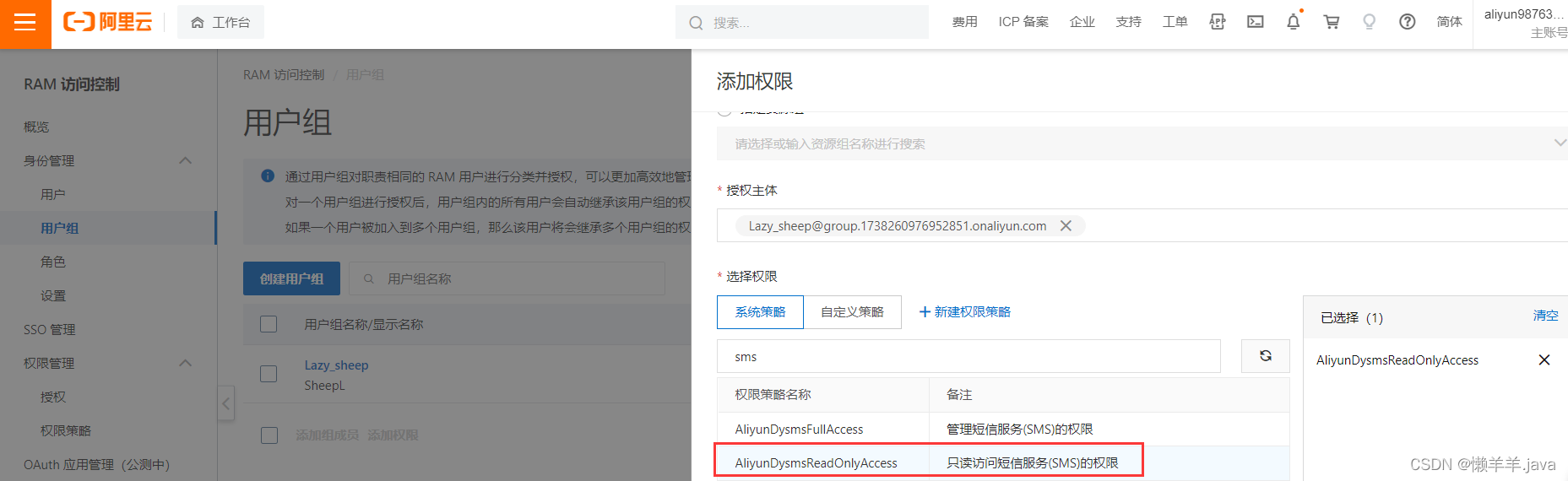Open the resource group selection dropdown
The image size is (1568, 481).
(1142, 143)
